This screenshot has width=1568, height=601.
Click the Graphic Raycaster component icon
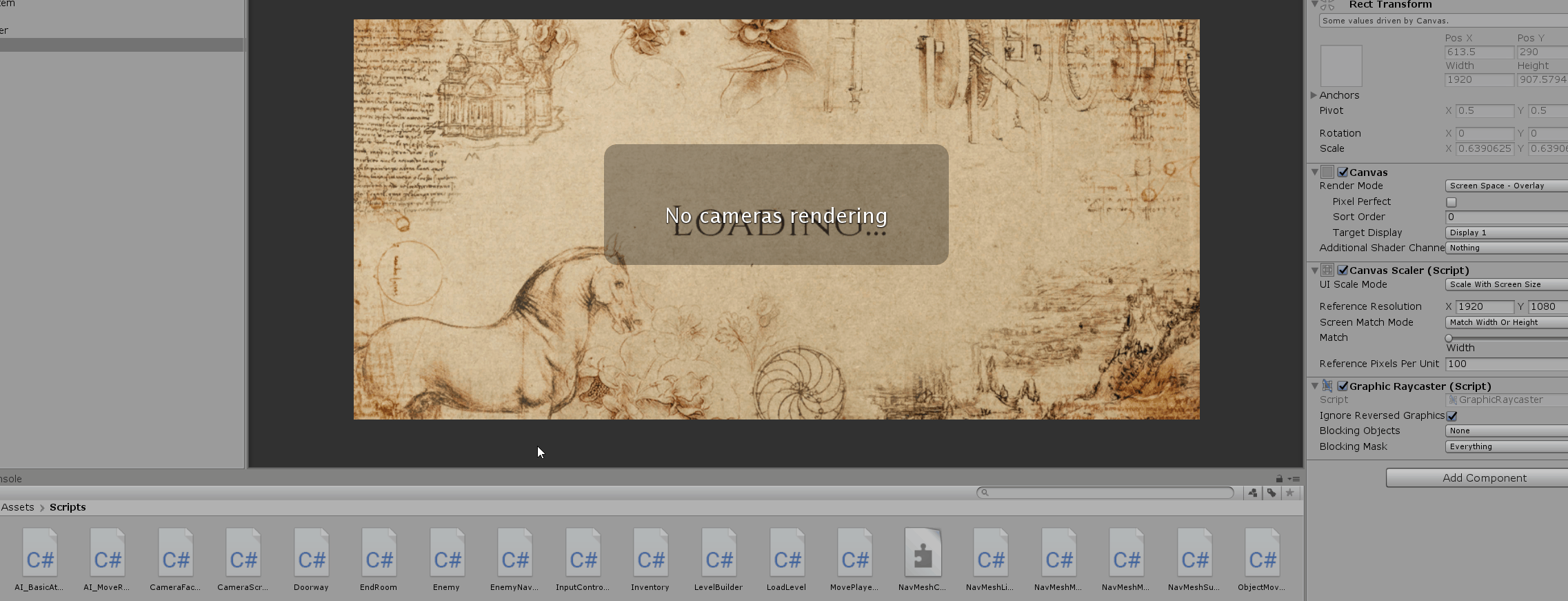(1327, 386)
